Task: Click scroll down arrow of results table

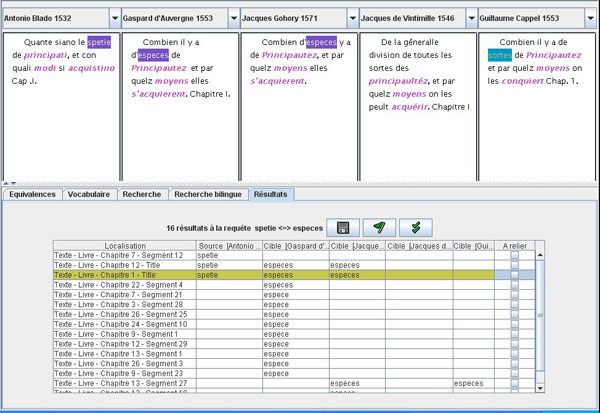Action: [541, 387]
